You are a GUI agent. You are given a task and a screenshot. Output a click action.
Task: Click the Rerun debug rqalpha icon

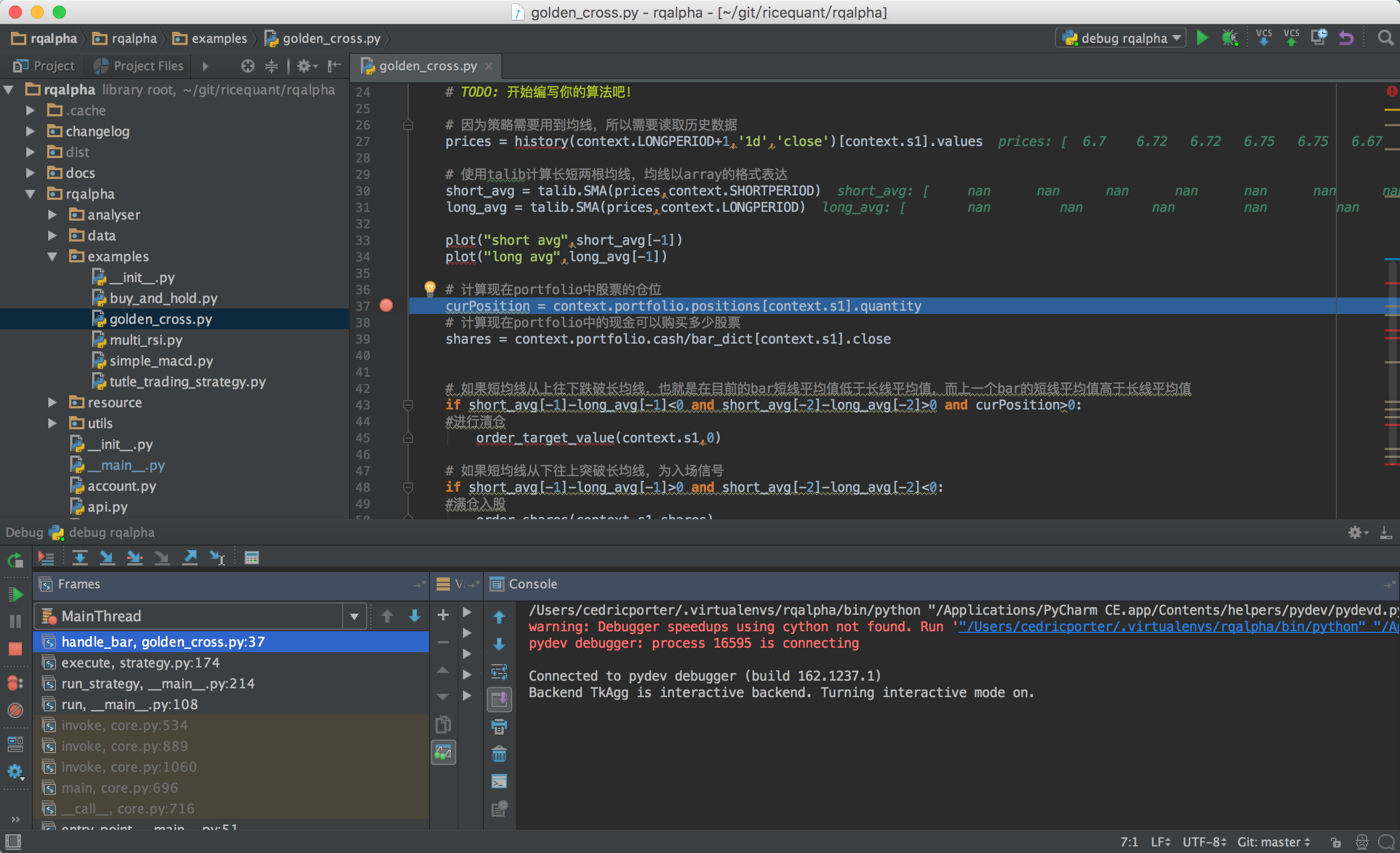(x=15, y=560)
